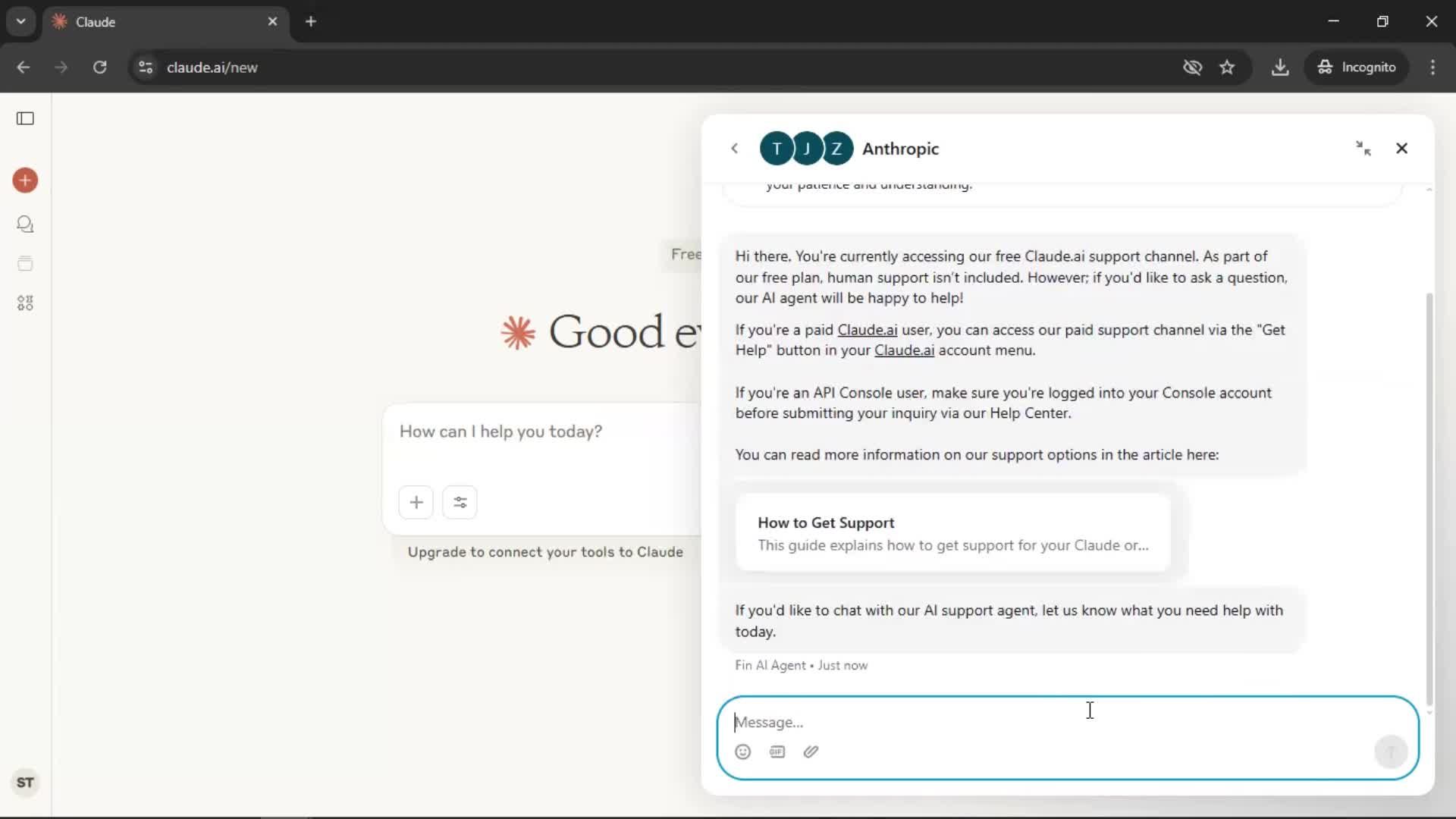Click the browser forward arrow
Screen dimensions: 1456x819
(x=61, y=67)
